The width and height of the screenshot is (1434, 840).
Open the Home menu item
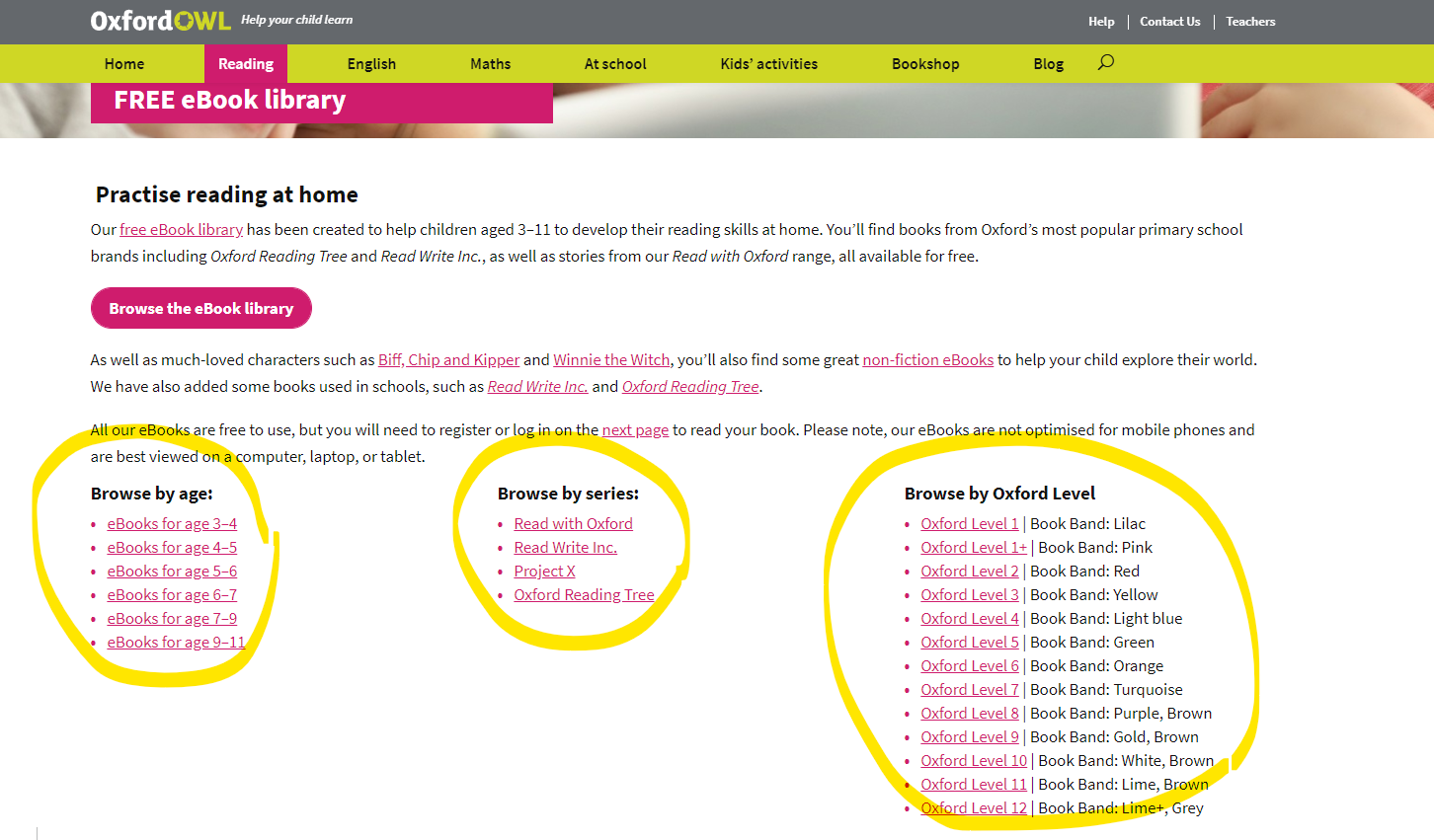click(124, 64)
